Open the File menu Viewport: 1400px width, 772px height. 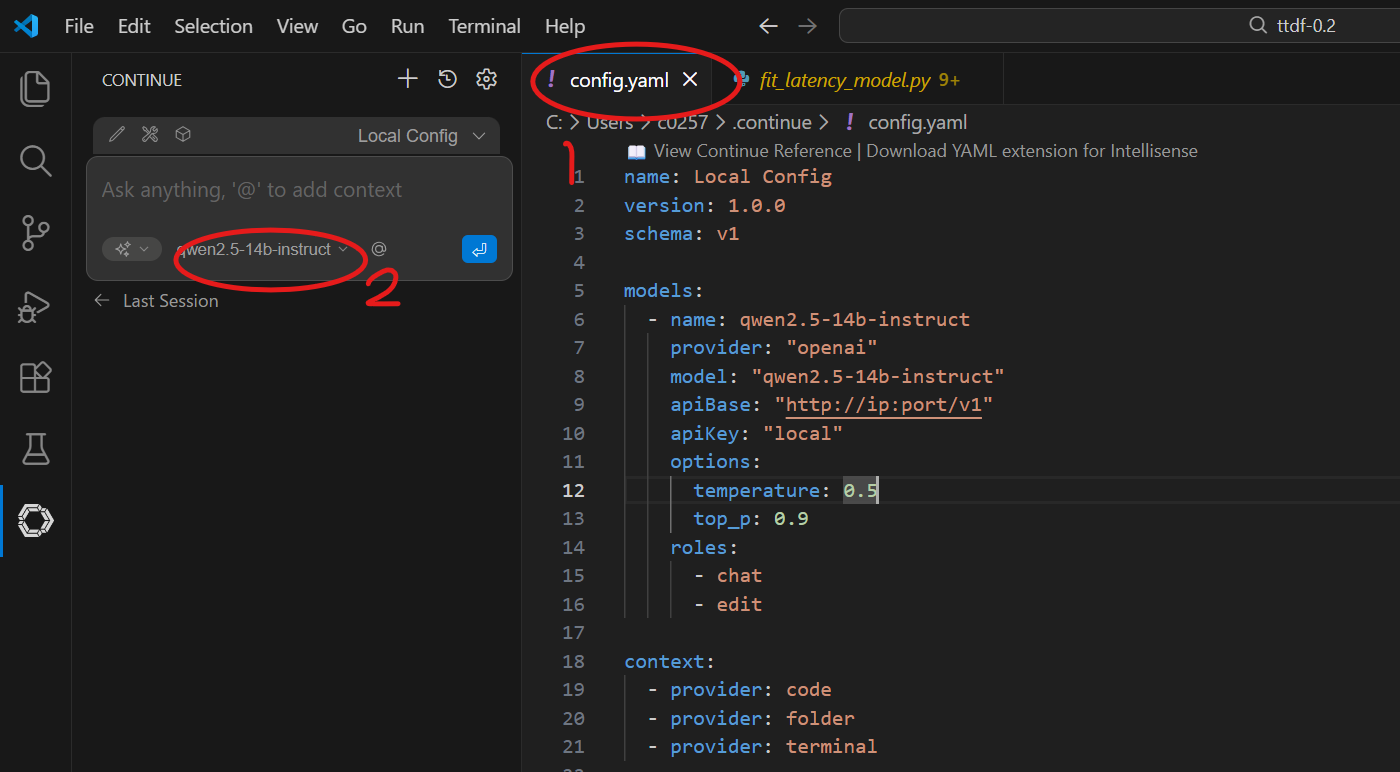[79, 26]
